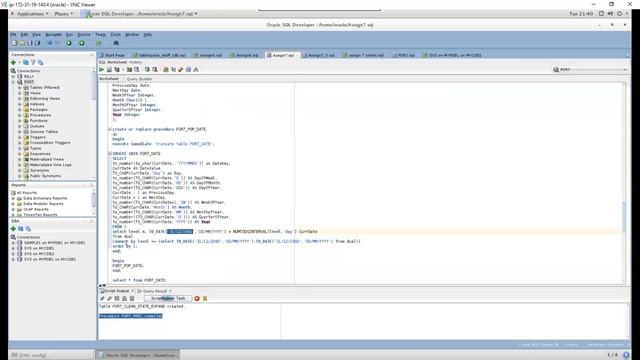Click the Undo arrow icon in main toolbar
The width and height of the screenshot is (640, 360).
50,43
